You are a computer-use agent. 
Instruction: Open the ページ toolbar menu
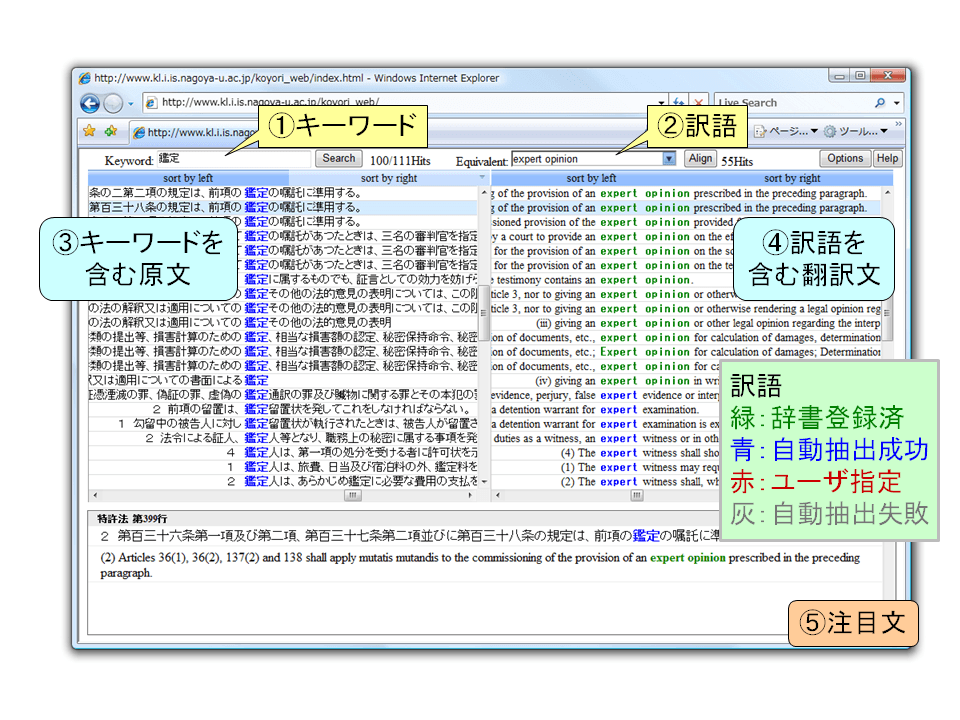787,131
